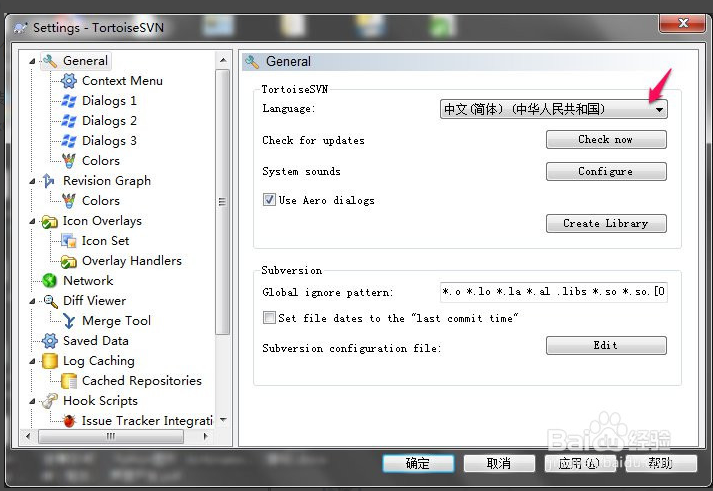
Task: Open the Dialogs 2 settings page
Action: click(109, 121)
